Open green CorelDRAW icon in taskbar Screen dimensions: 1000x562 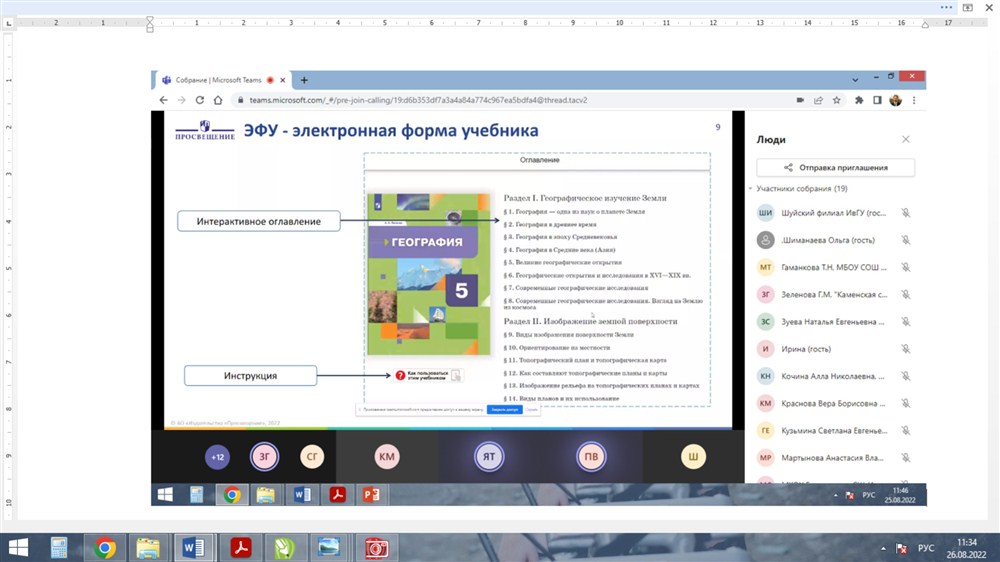click(284, 547)
